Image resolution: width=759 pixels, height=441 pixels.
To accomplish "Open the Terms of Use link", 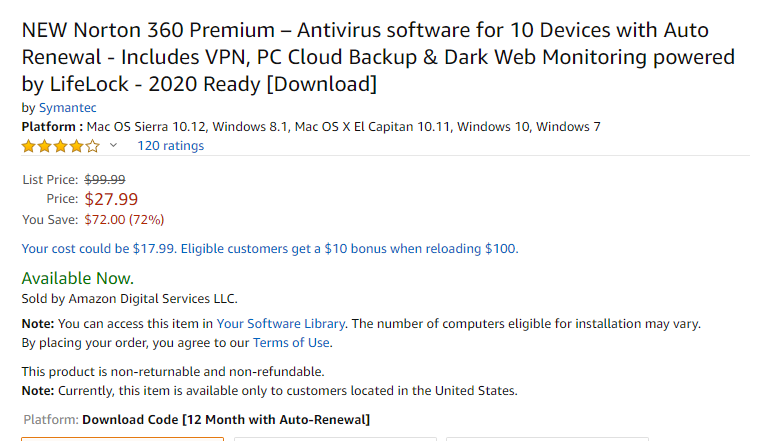I will [291, 343].
